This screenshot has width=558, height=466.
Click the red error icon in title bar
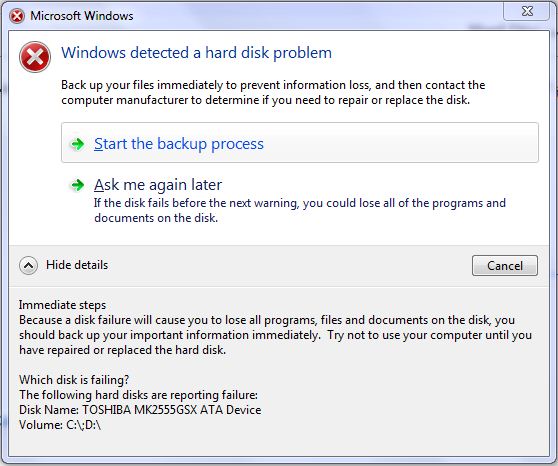(17, 16)
